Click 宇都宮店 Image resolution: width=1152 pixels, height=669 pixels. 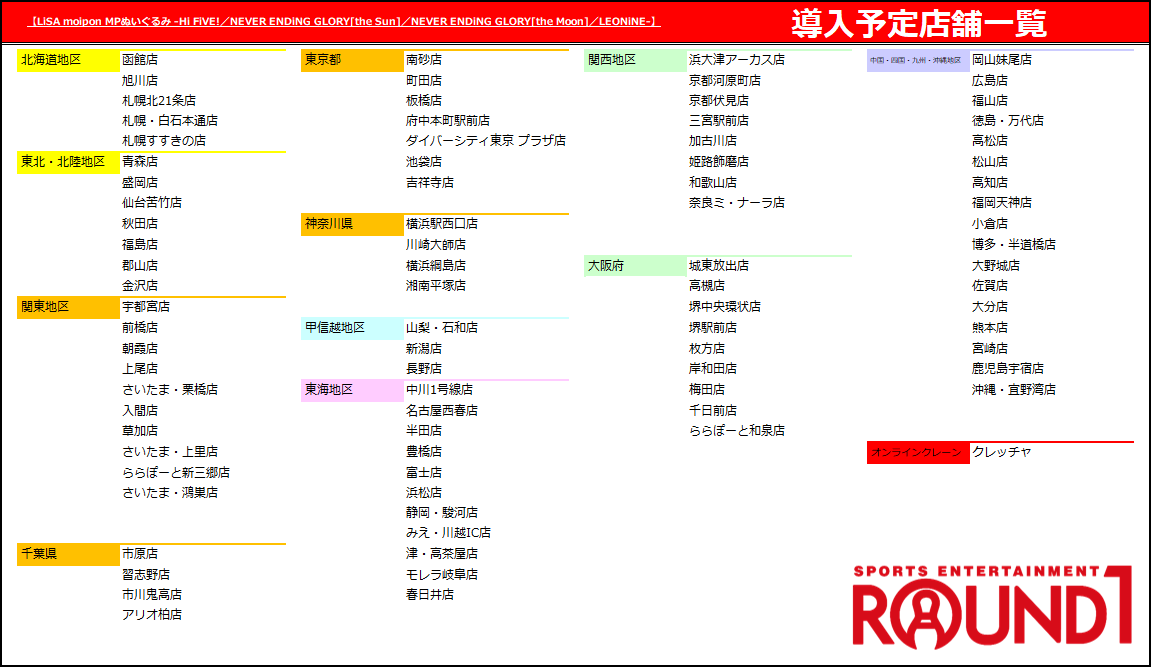click(x=146, y=306)
